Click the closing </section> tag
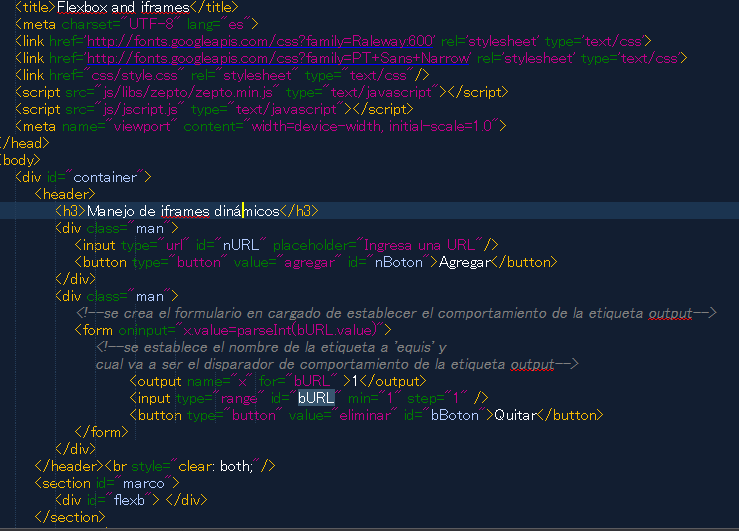 pos(70,517)
